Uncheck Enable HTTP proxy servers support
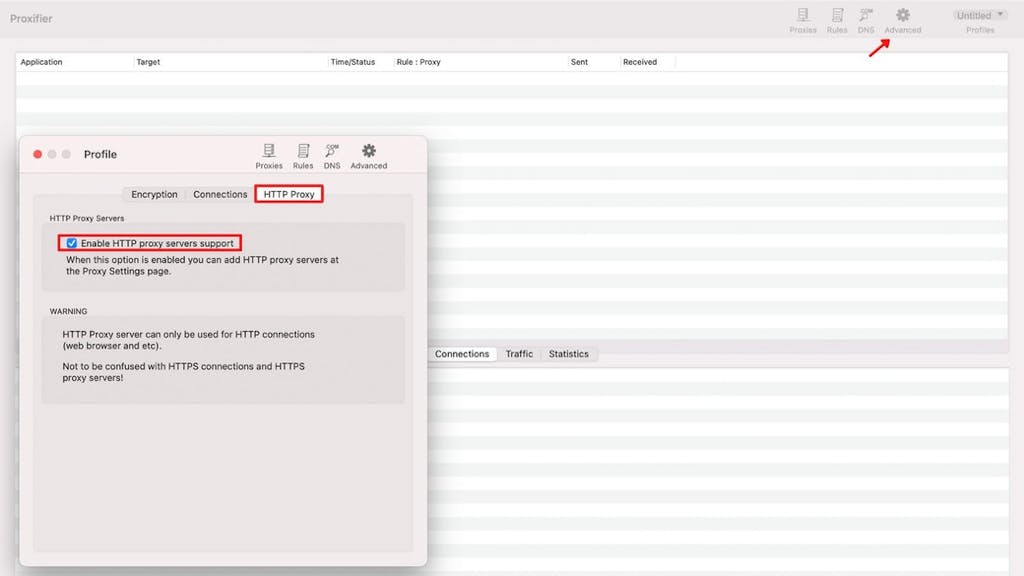Screen dimensions: 1024x576 tap(72, 244)
